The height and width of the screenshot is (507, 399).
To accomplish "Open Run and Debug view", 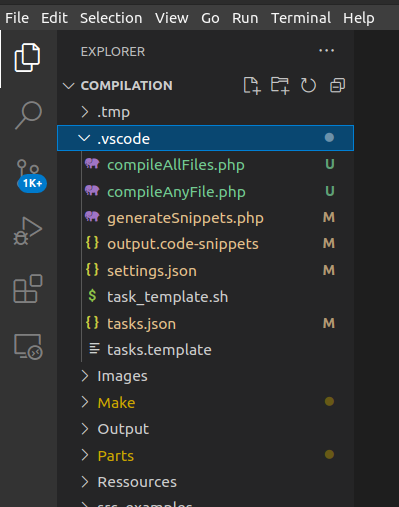I will (28, 231).
